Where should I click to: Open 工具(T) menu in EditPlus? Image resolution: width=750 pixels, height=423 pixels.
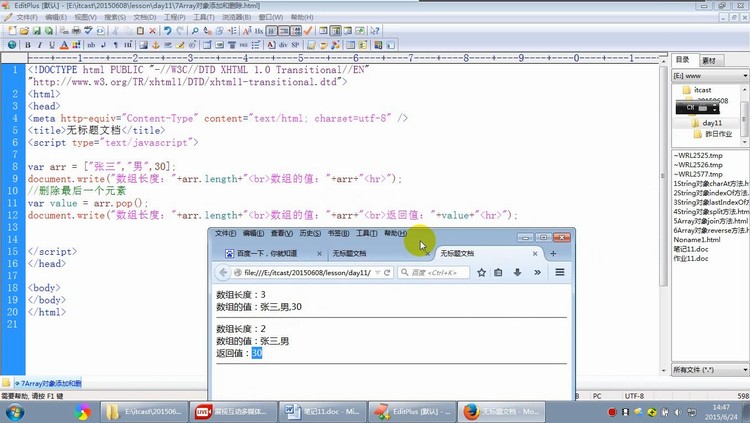pyautogui.click(x=204, y=17)
